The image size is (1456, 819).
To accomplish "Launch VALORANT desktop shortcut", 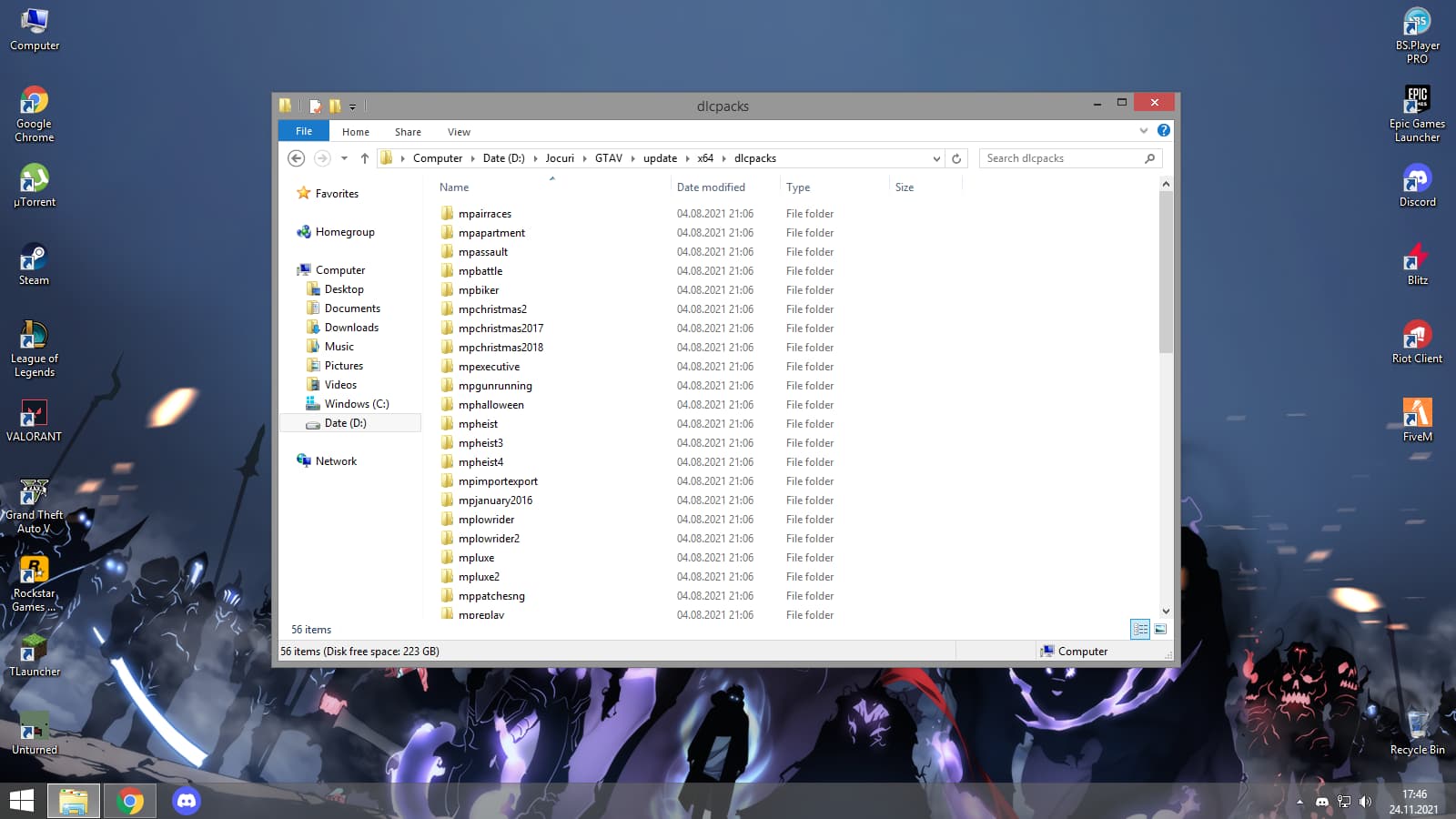I will tap(34, 420).
